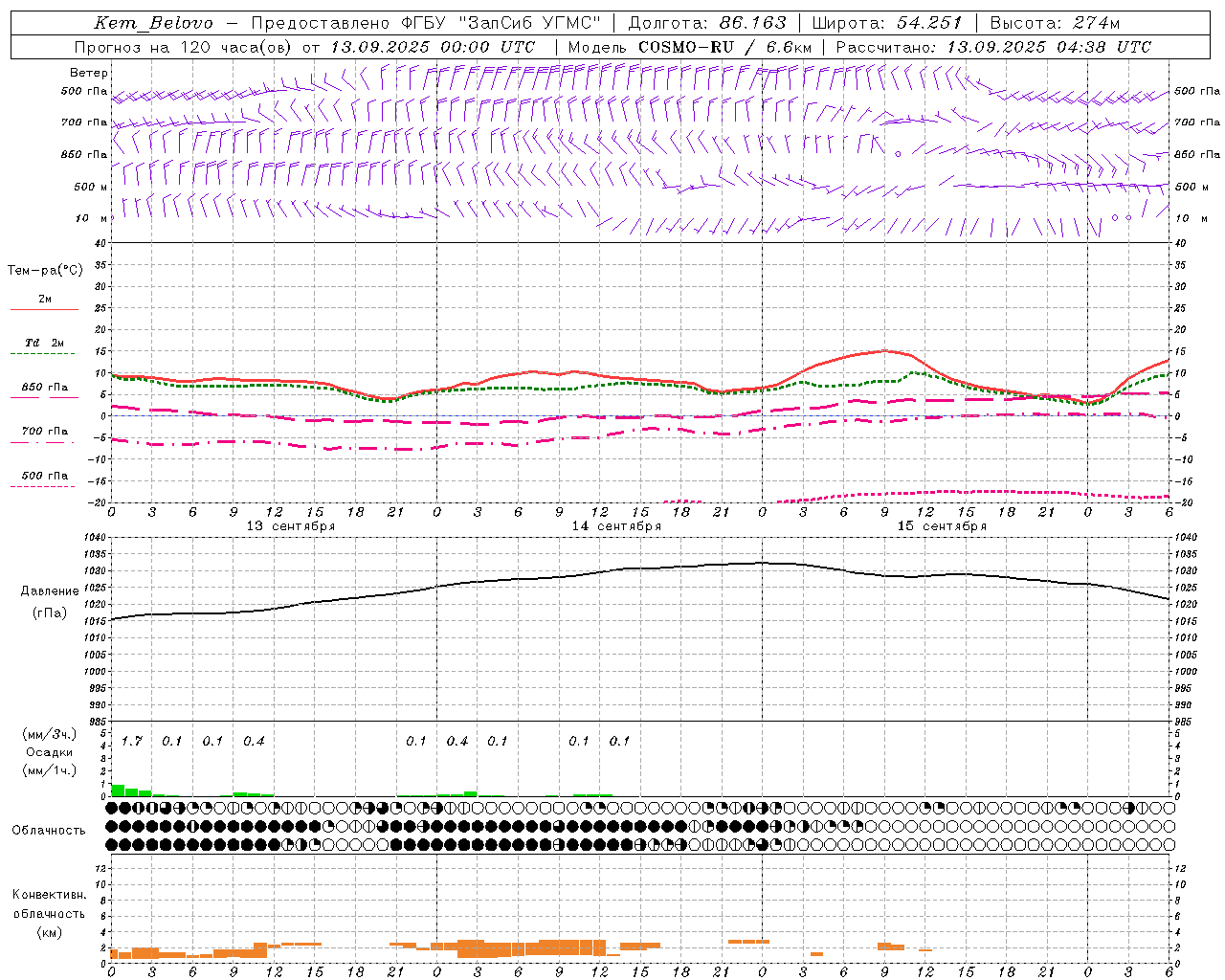Screen dimensions: 1225x980
Task: Click the forecast start '13.09.2025 00:00 UTC'
Action: [433, 47]
